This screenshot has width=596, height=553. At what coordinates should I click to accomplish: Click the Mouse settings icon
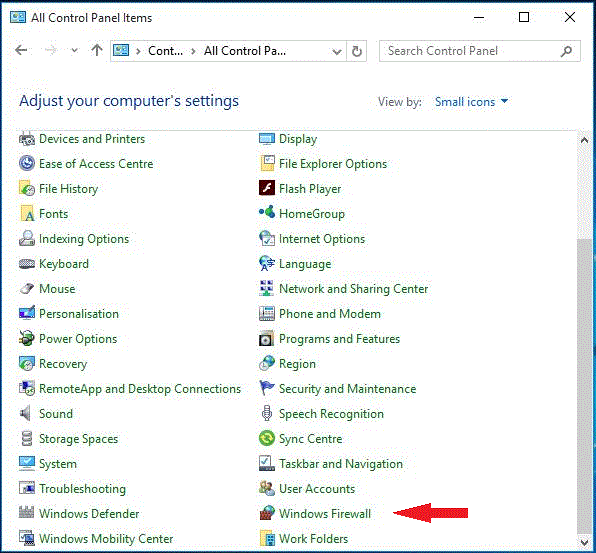pyautogui.click(x=27, y=288)
